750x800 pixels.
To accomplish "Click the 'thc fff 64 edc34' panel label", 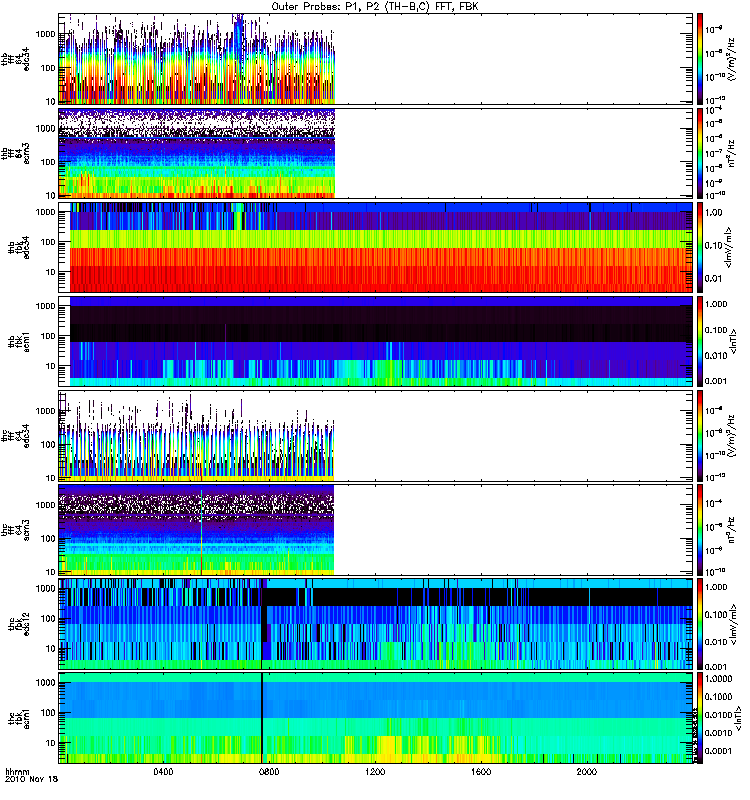I will pos(15,436).
